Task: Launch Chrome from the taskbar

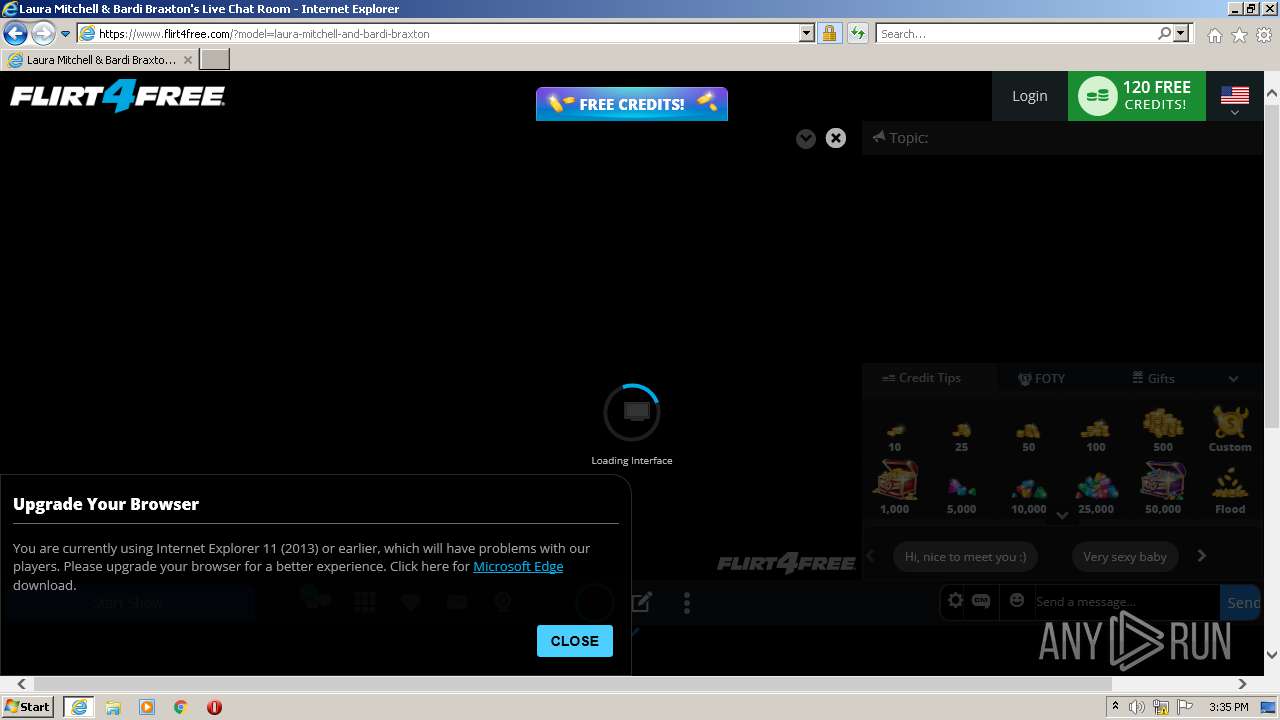Action: [x=181, y=707]
